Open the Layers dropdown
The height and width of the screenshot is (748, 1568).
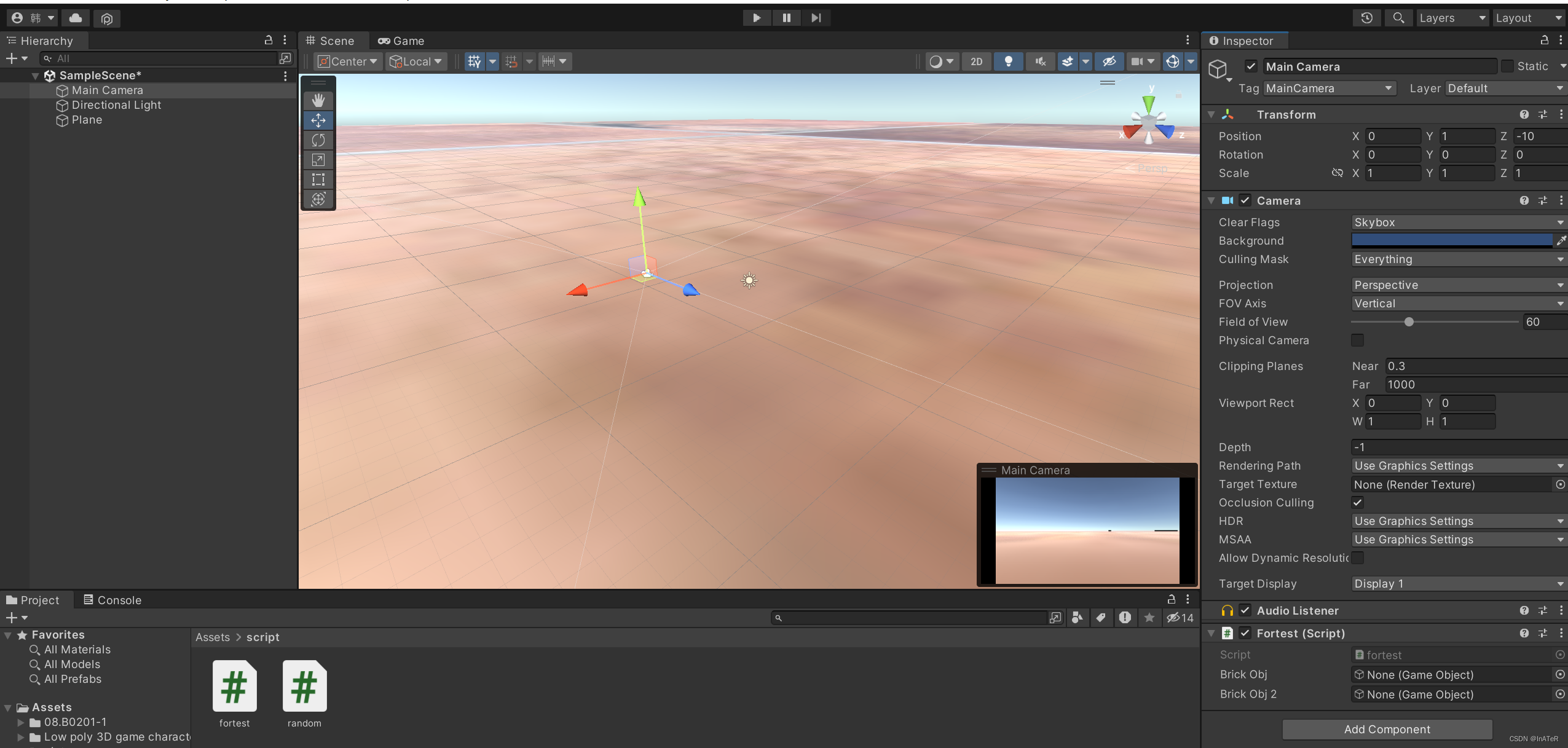(1452, 18)
